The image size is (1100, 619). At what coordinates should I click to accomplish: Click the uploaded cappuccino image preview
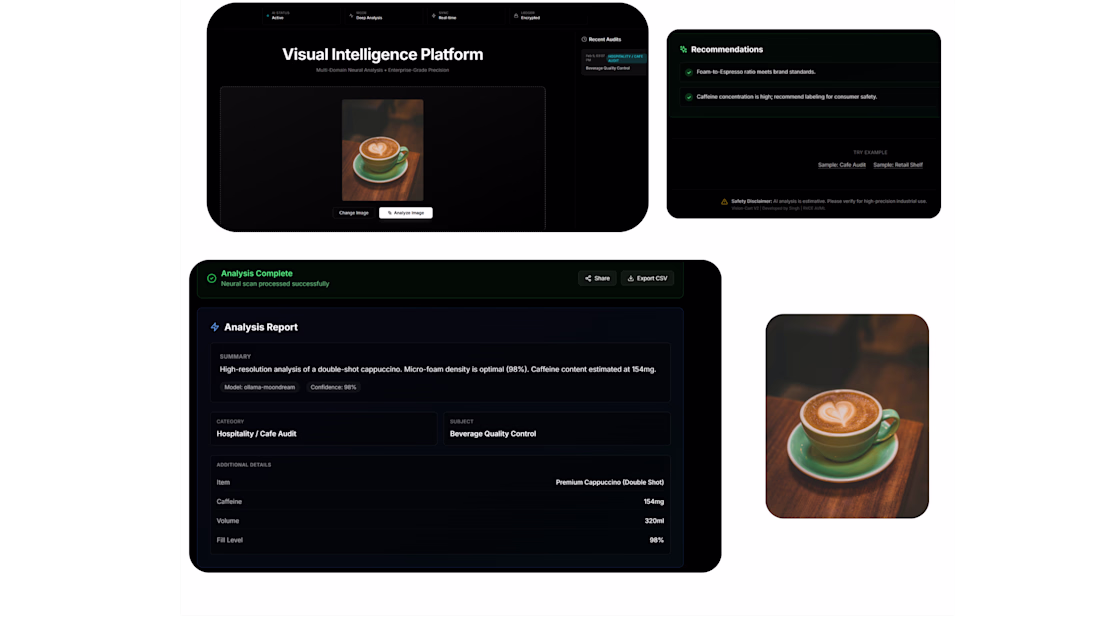[x=382, y=150]
